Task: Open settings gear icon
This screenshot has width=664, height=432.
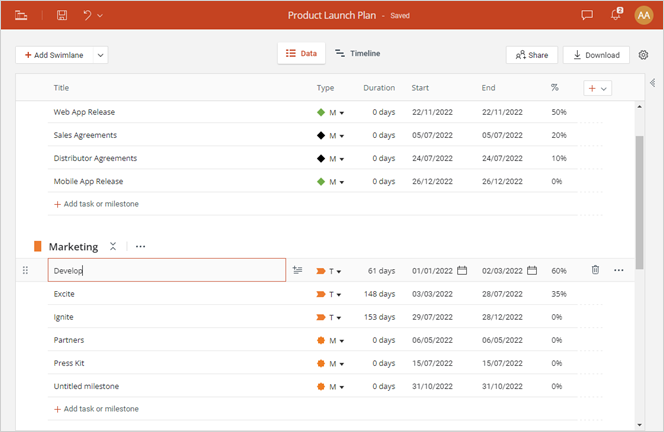Action: [643, 55]
